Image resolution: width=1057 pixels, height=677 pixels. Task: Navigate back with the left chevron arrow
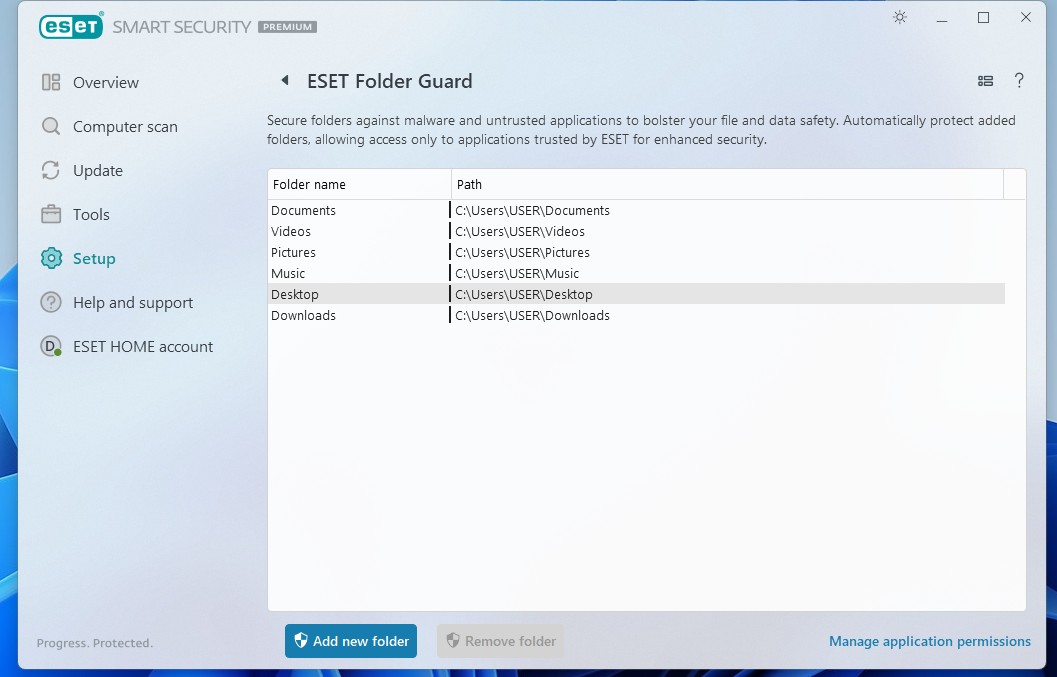pos(284,79)
